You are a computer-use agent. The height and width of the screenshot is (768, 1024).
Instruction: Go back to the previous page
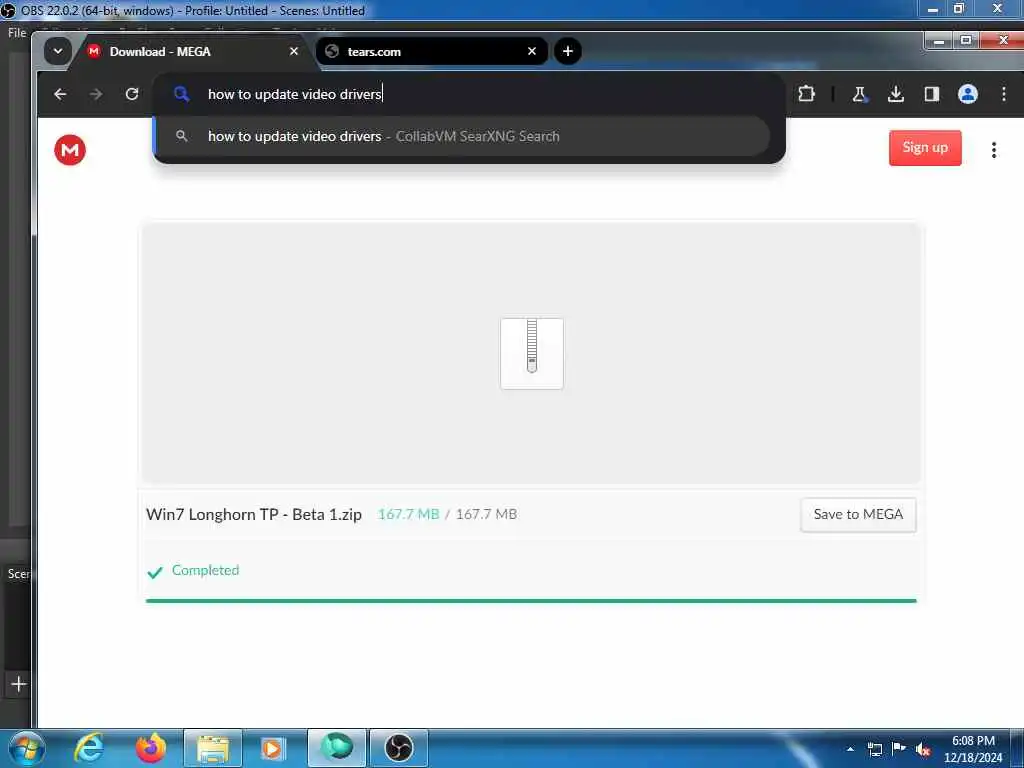click(x=60, y=94)
